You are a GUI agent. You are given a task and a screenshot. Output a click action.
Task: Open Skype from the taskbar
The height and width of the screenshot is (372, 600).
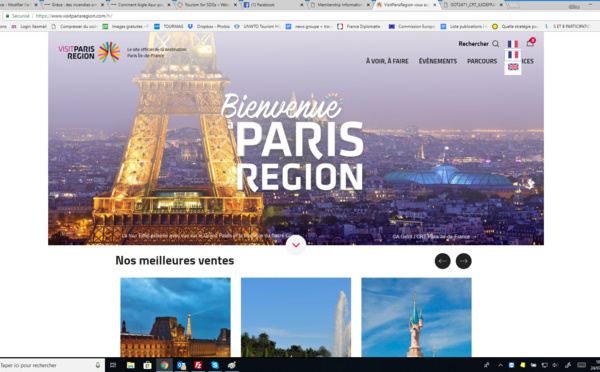215,365
